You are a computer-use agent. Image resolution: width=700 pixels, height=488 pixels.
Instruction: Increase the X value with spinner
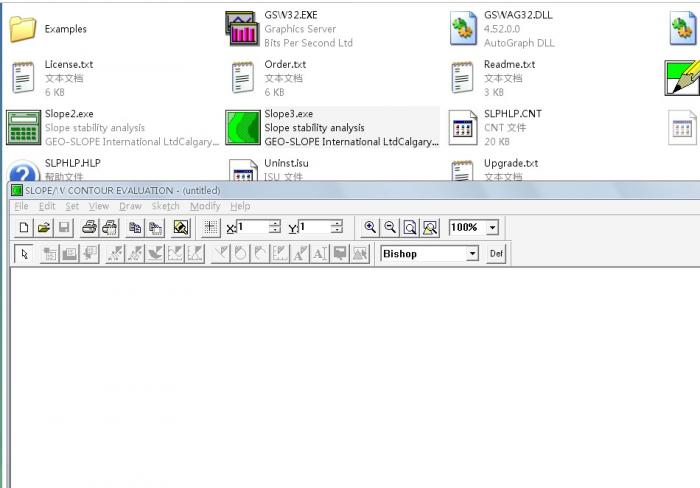click(x=274, y=224)
